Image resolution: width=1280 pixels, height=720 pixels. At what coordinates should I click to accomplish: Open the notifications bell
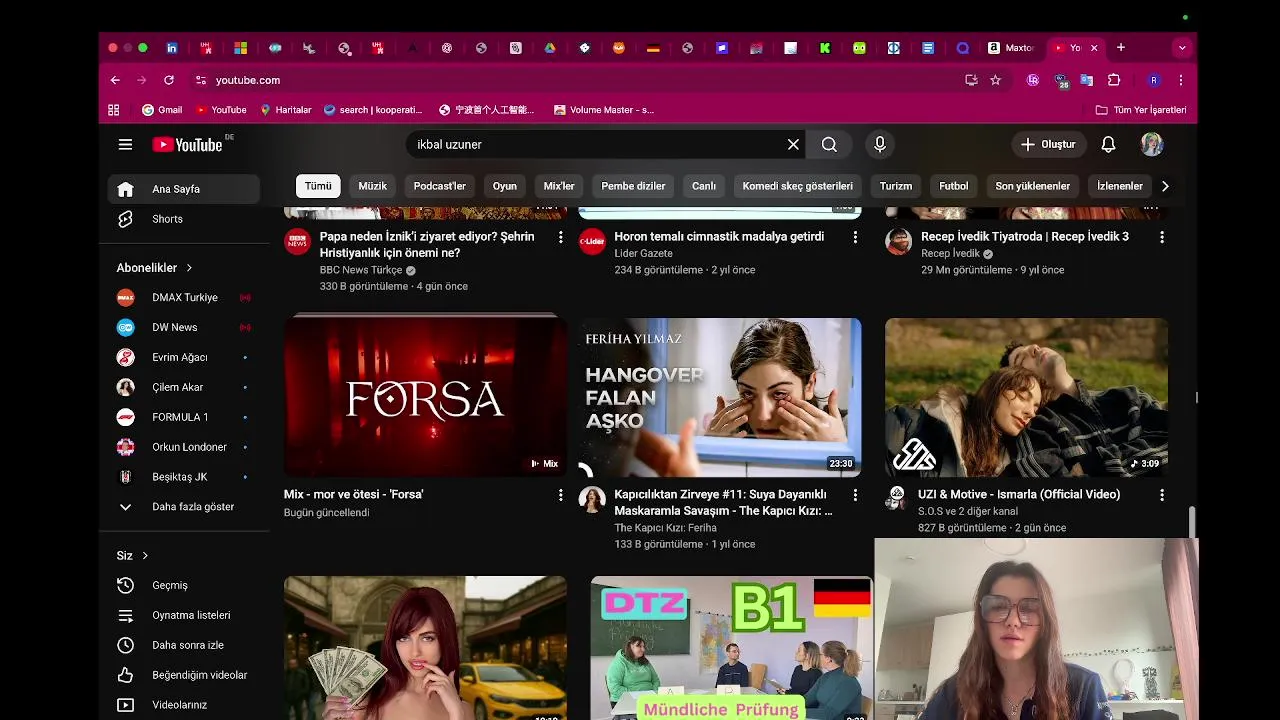click(1108, 145)
